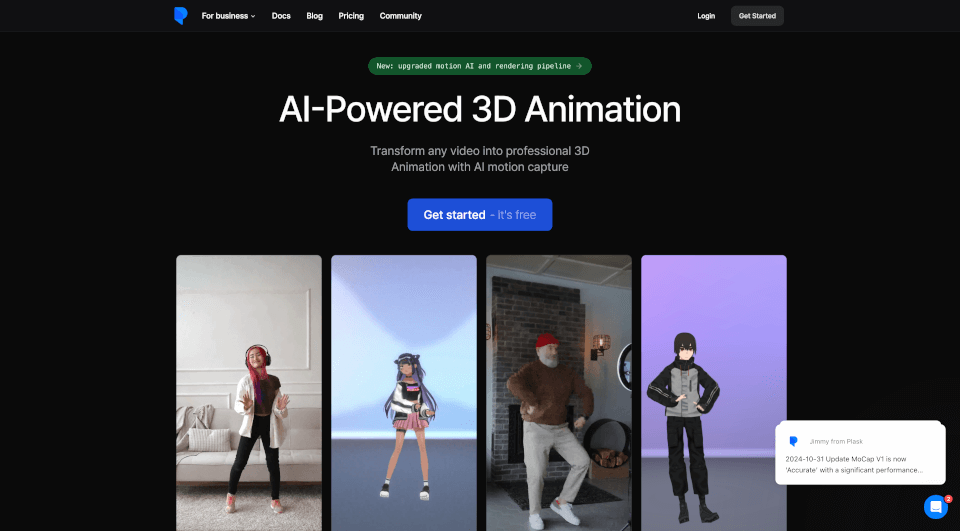960x531 pixels.
Task: Select the dancing woman with headphones video
Action: point(249,392)
